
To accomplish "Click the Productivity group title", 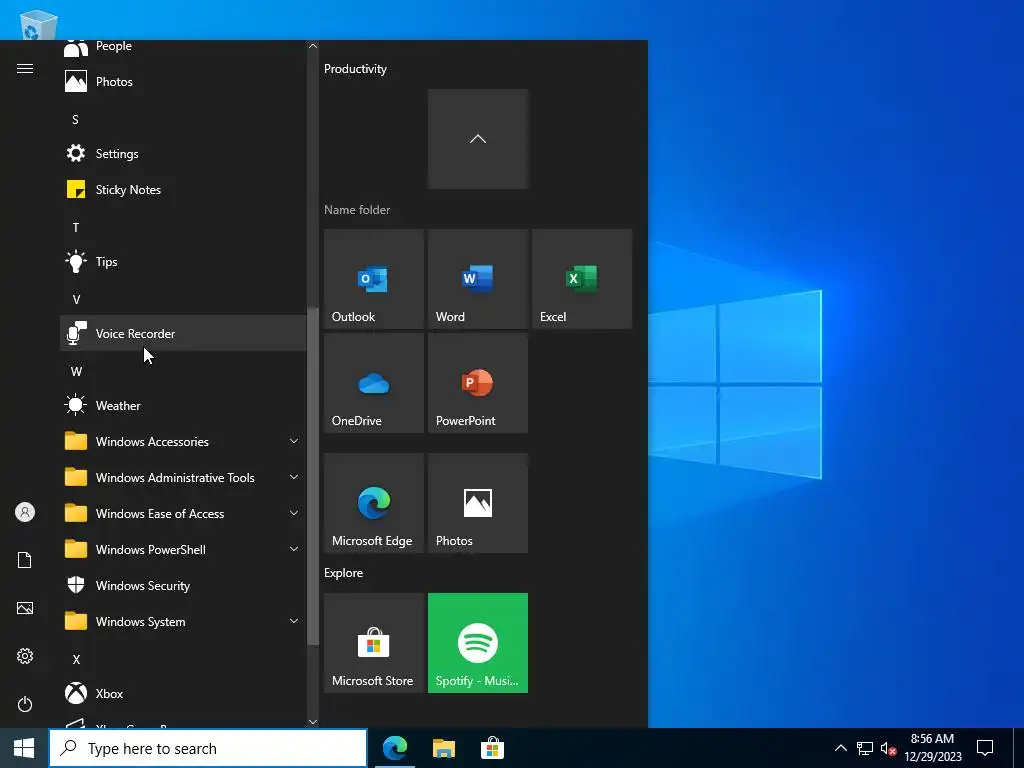I will (355, 69).
